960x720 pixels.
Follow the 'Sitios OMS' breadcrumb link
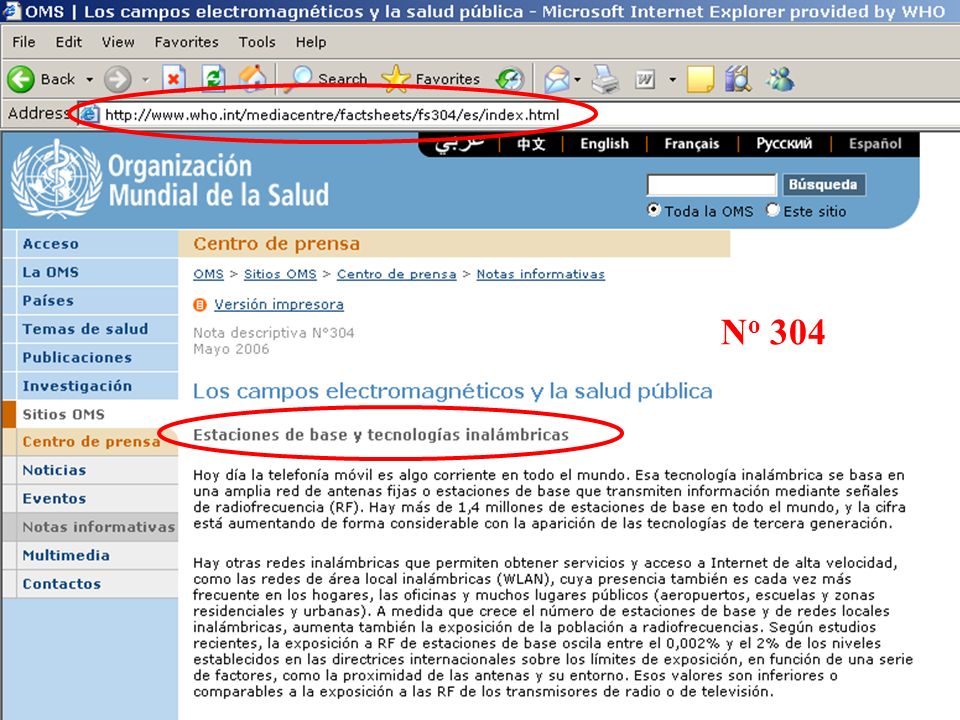tap(280, 274)
